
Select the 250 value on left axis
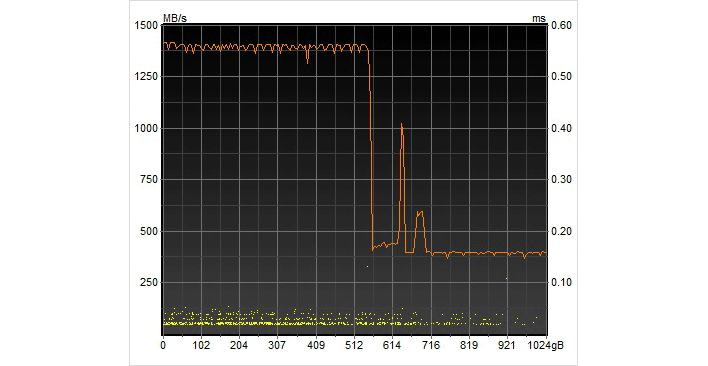tap(149, 283)
